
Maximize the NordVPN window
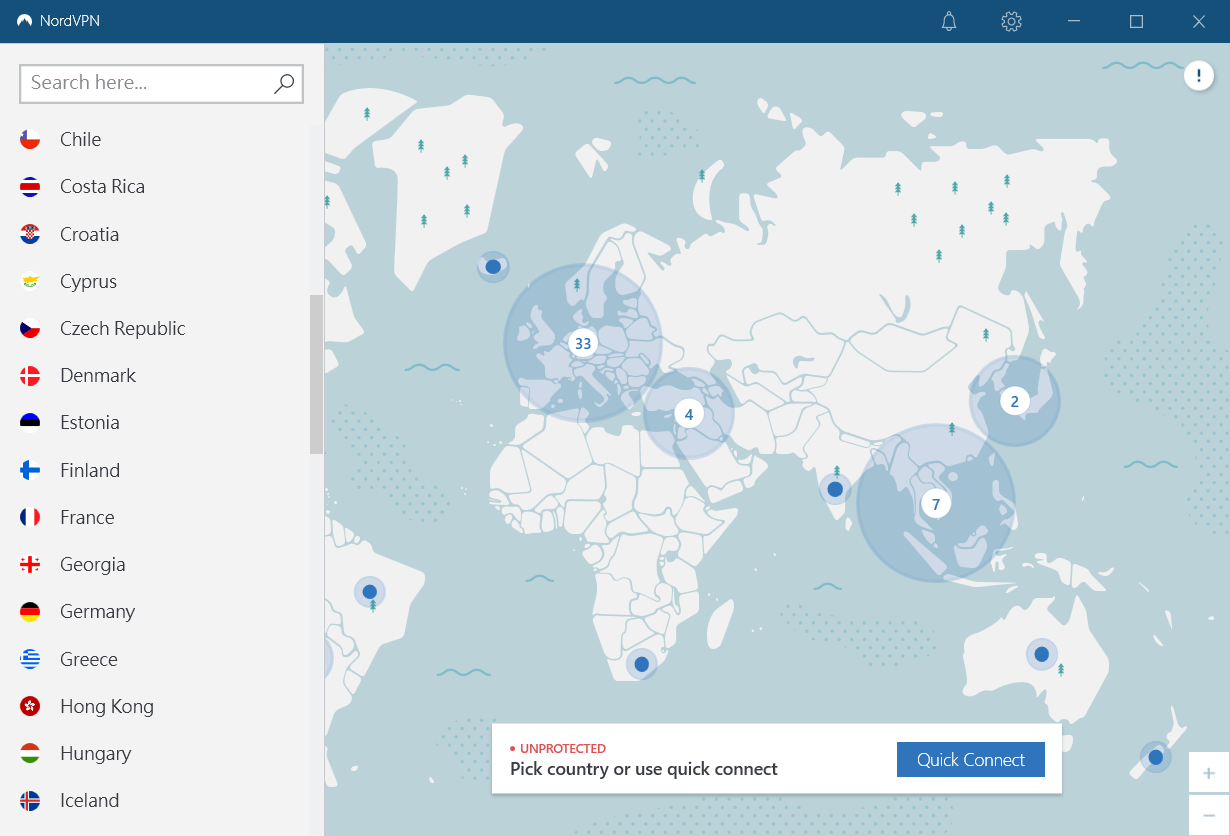click(1136, 21)
